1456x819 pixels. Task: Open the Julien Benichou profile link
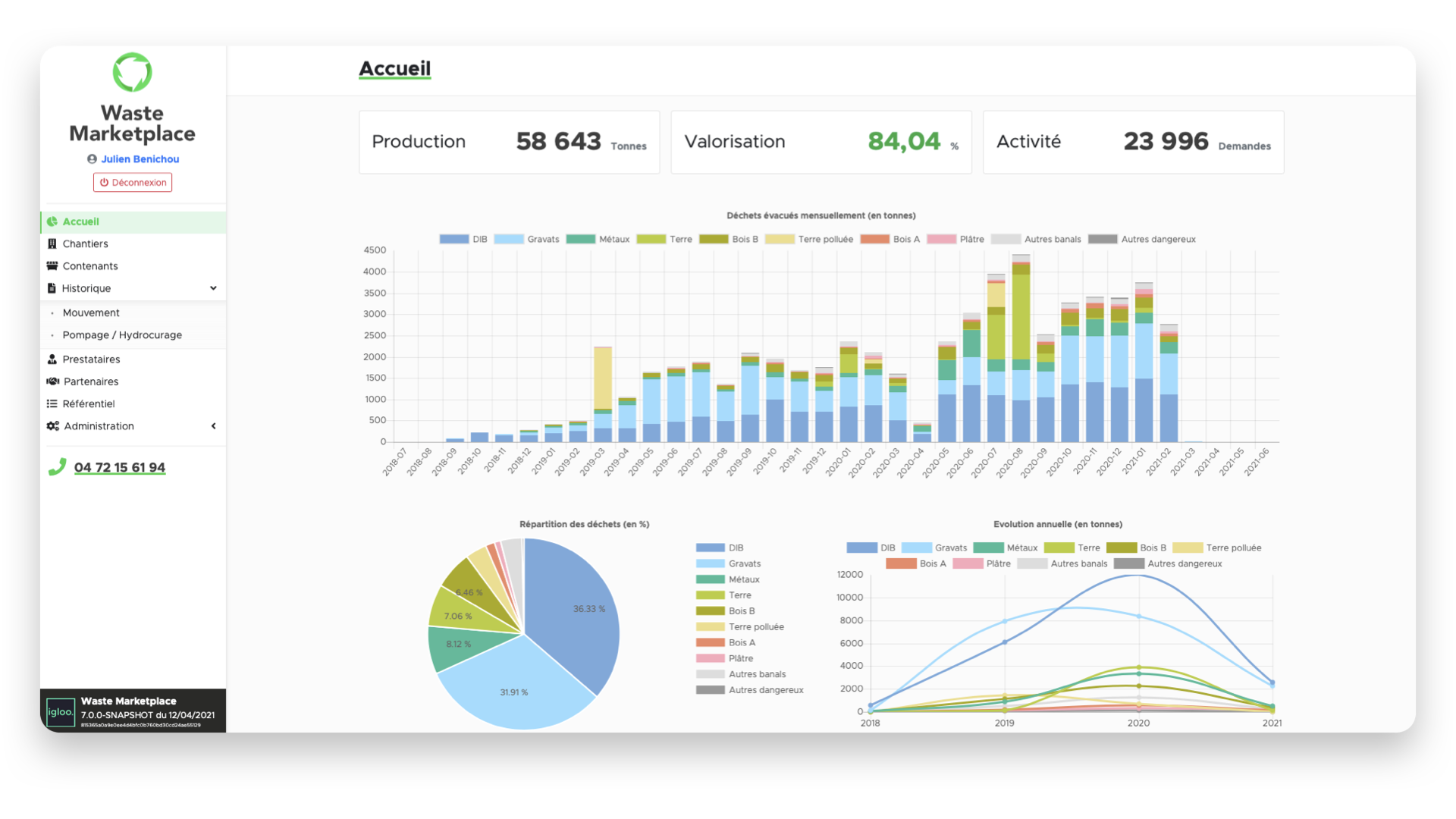tap(140, 159)
